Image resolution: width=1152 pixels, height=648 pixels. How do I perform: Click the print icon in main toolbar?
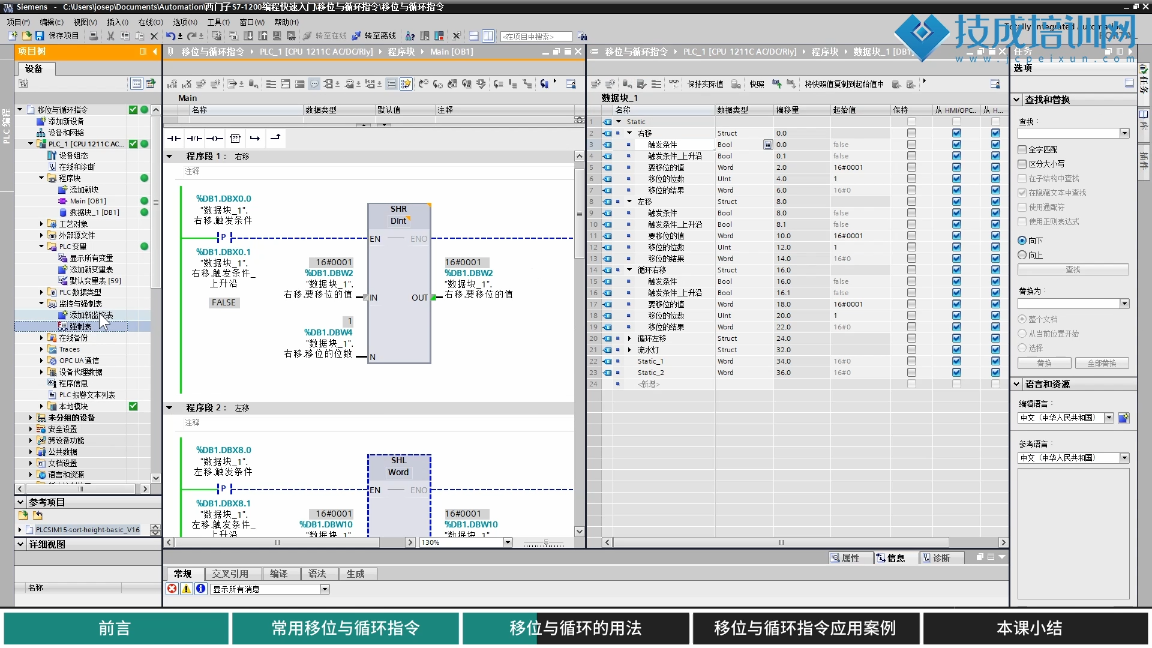click(x=93, y=35)
